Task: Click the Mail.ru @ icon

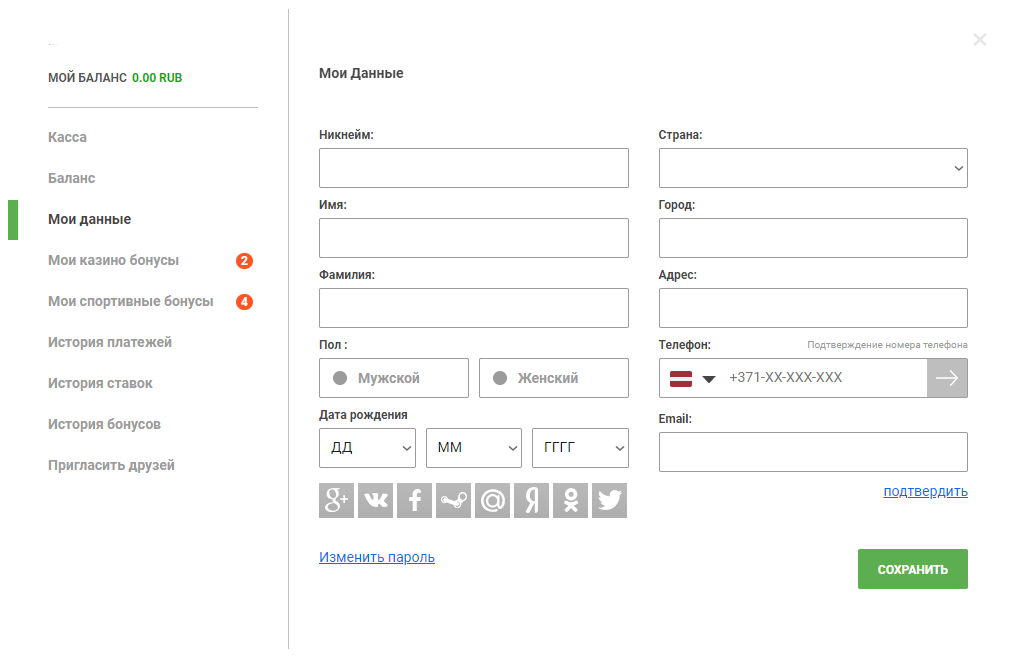Action: (493, 500)
